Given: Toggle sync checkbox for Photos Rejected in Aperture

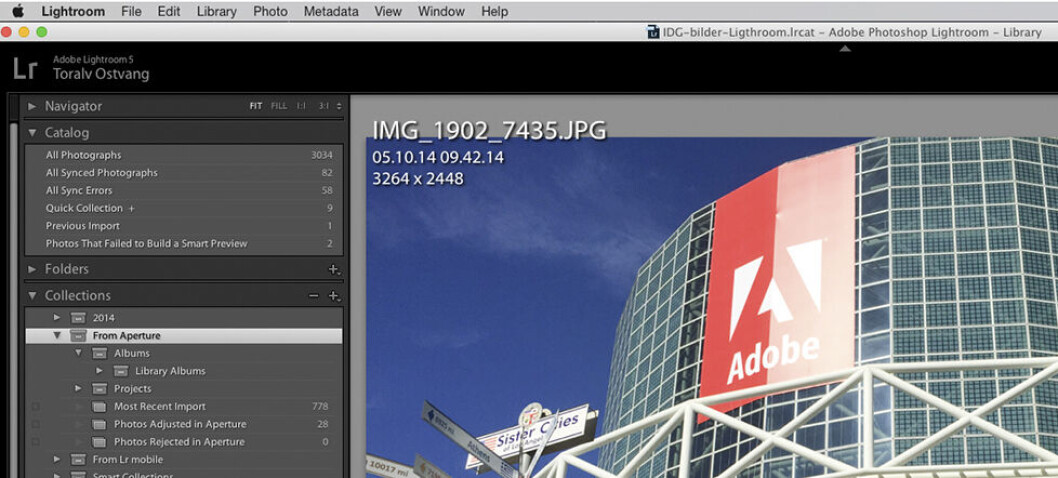Looking at the screenshot, I should tap(36, 442).
